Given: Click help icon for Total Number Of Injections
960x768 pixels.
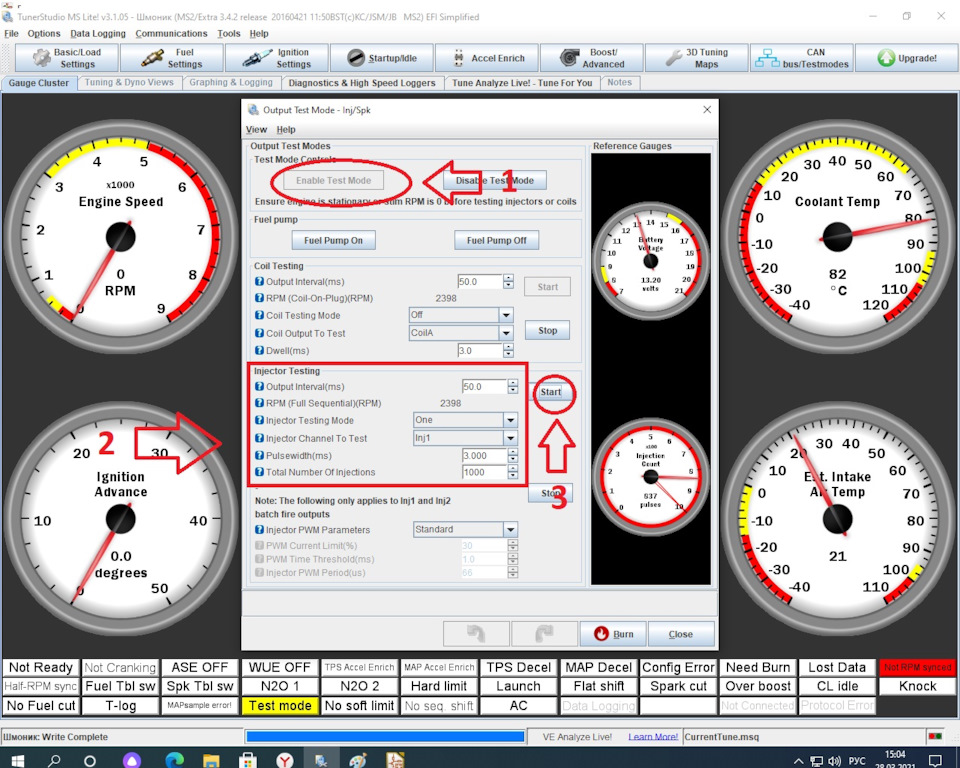Looking at the screenshot, I should point(260,472).
